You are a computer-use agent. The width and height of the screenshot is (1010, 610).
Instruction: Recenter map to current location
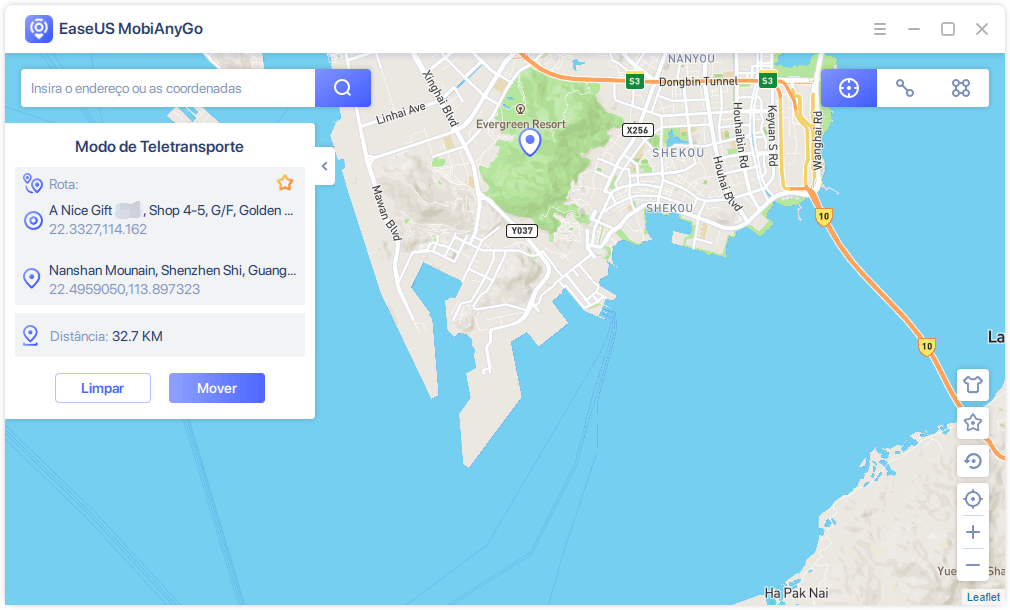(972, 499)
